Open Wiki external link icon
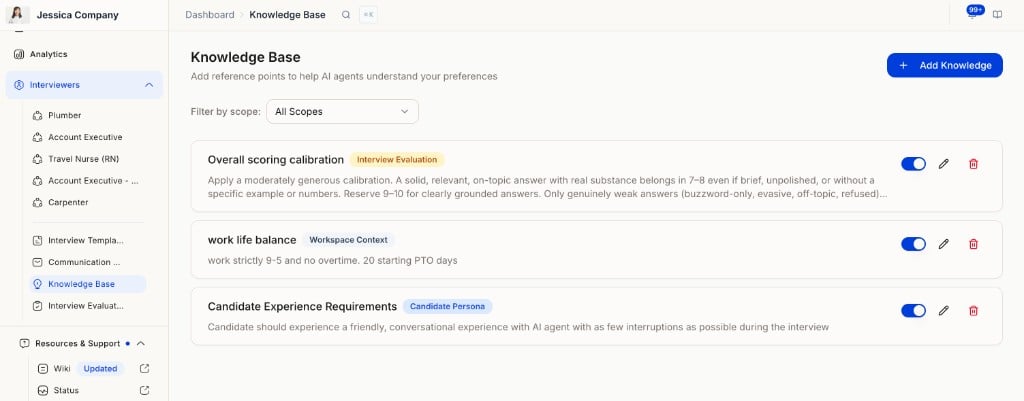The image size is (1024, 401). point(145,368)
